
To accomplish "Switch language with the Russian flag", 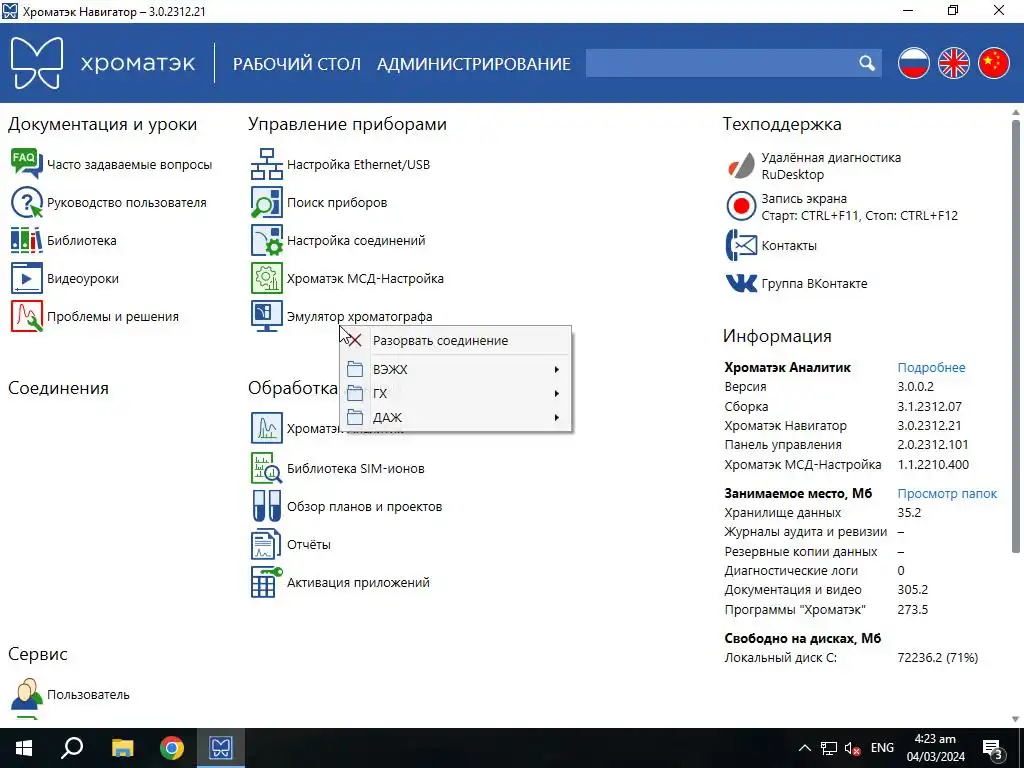I will pos(913,63).
